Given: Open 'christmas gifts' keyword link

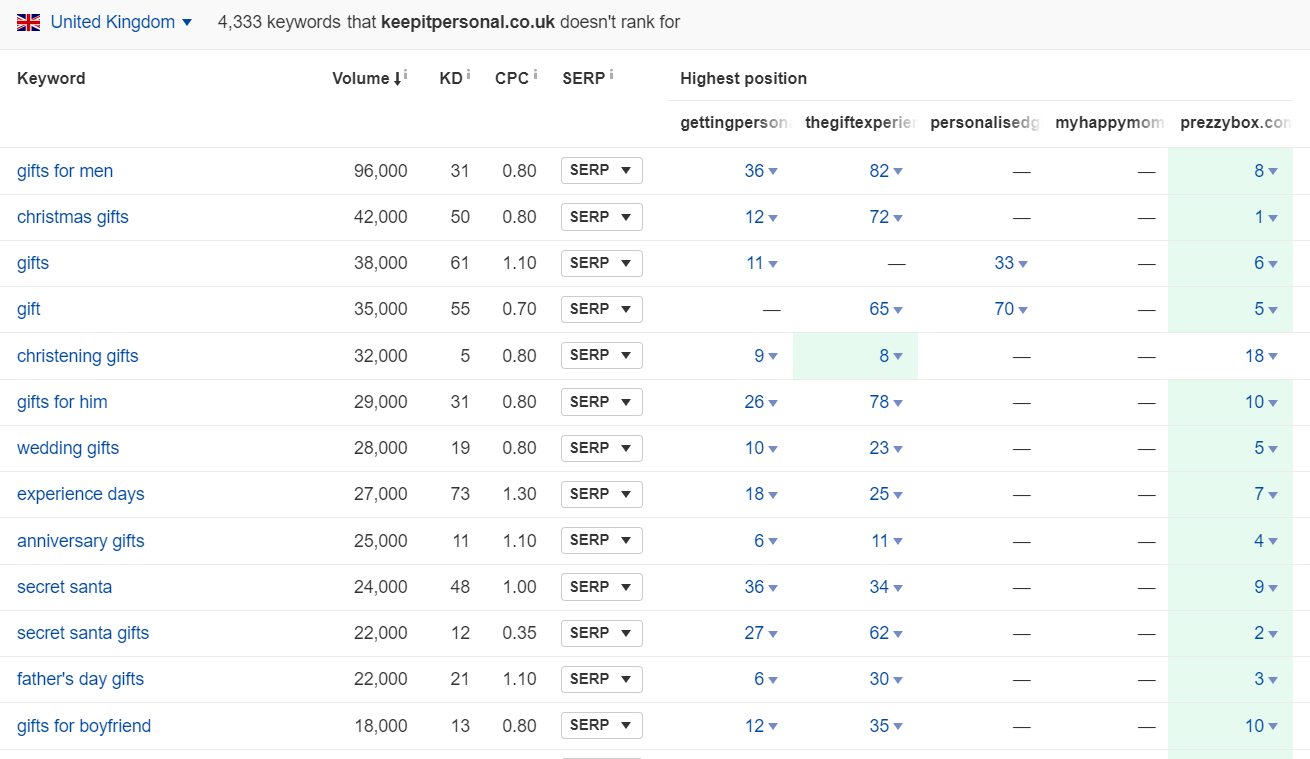Looking at the screenshot, I should coord(73,217).
